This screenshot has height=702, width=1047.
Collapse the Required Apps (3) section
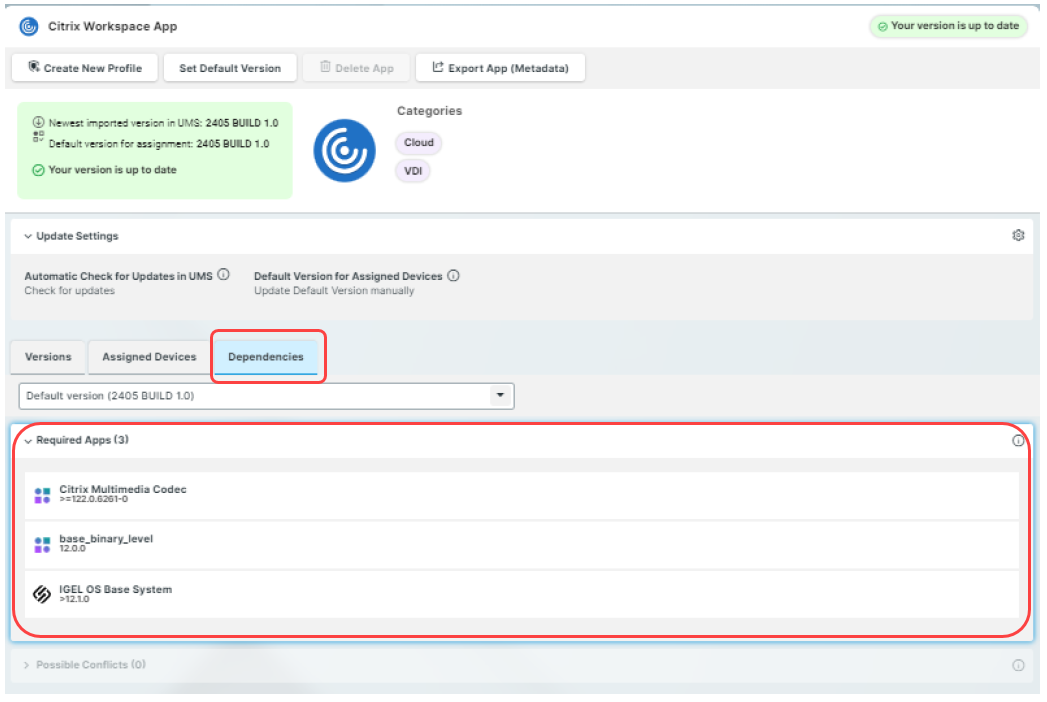(x=28, y=441)
